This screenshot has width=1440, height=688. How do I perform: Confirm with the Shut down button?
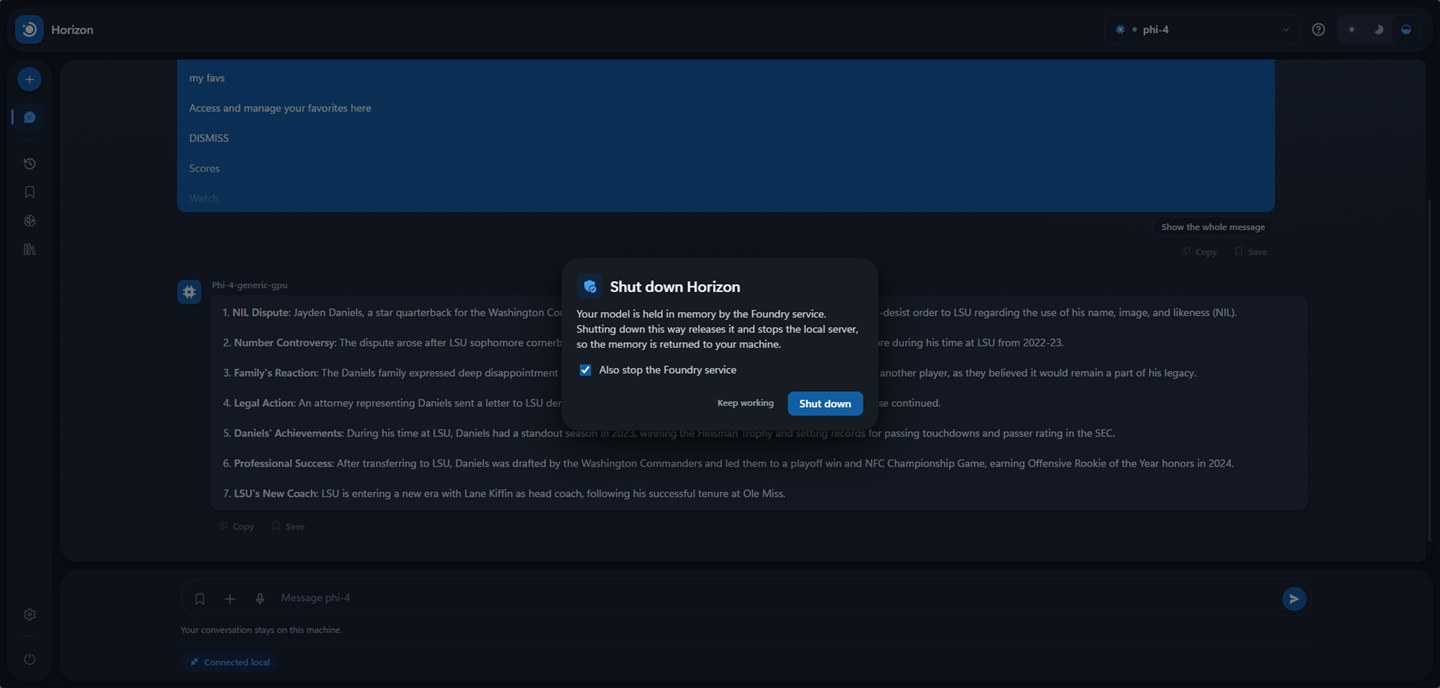tap(825, 404)
